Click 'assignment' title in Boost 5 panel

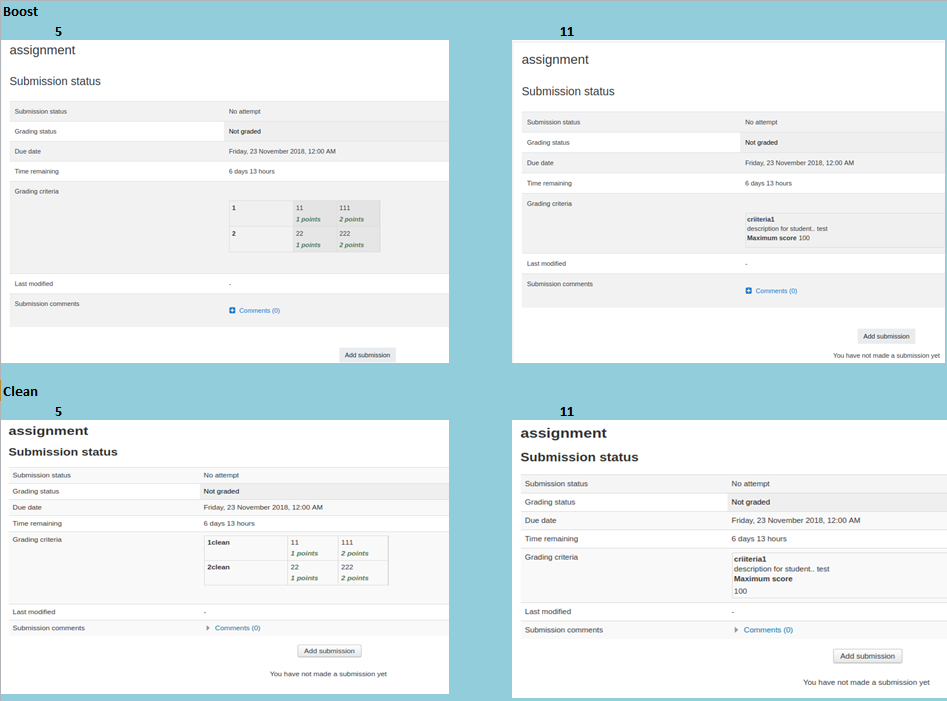pos(42,50)
